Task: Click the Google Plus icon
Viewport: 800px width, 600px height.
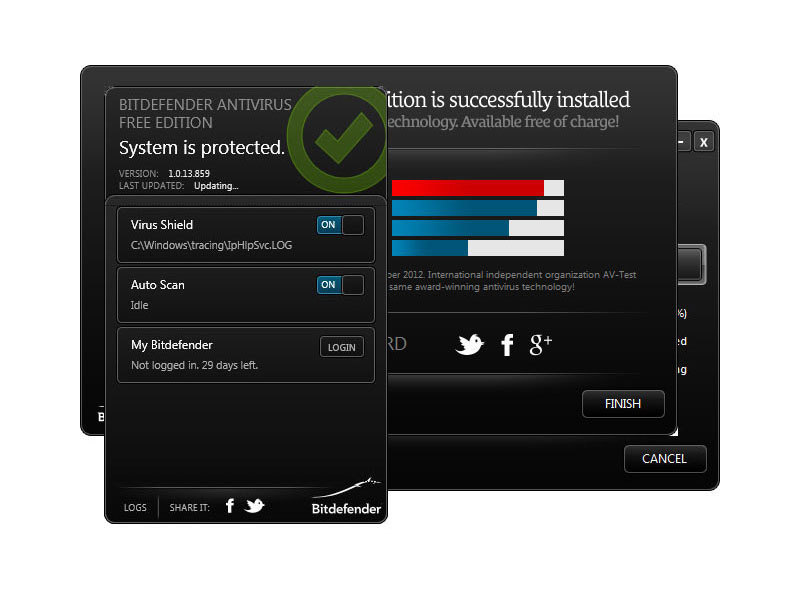Action: coord(541,344)
